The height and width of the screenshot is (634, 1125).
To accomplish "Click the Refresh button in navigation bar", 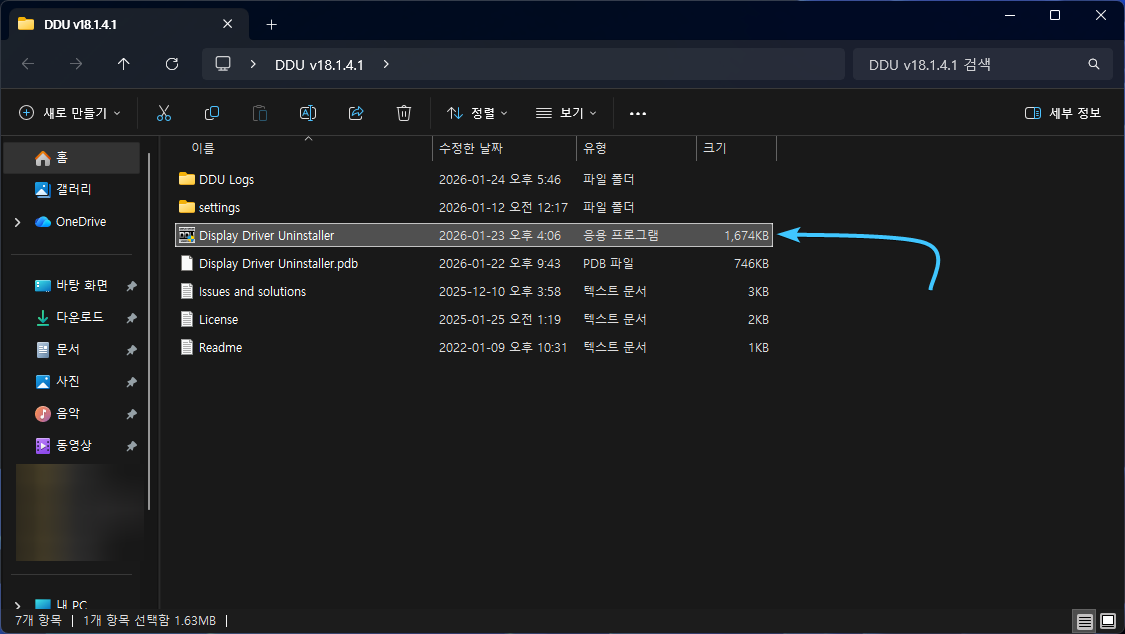I will 172,64.
